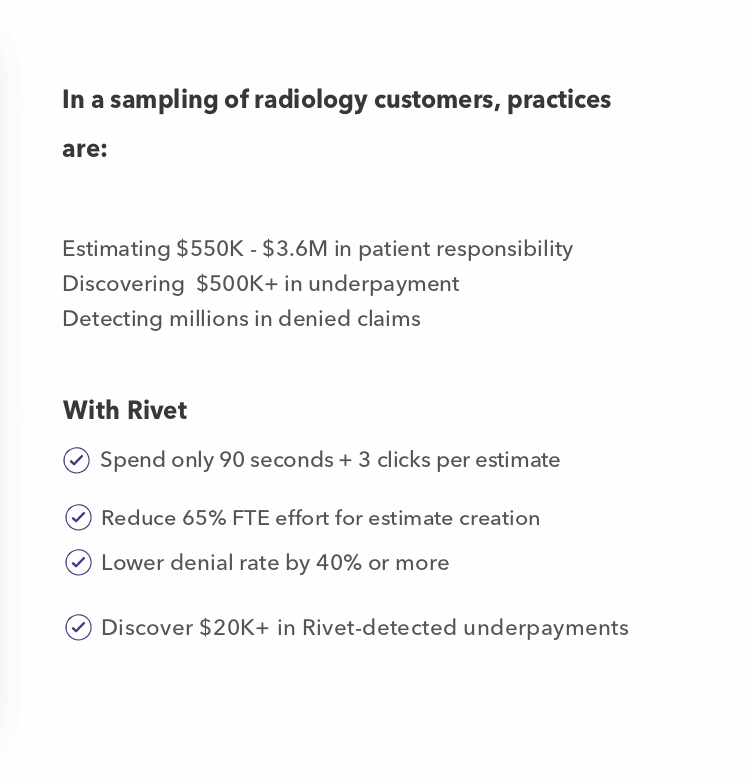Click the checkmark icon next to 'Reduce 65% FTE effort'
Screen dimensions: 750x782
[x=78, y=517]
